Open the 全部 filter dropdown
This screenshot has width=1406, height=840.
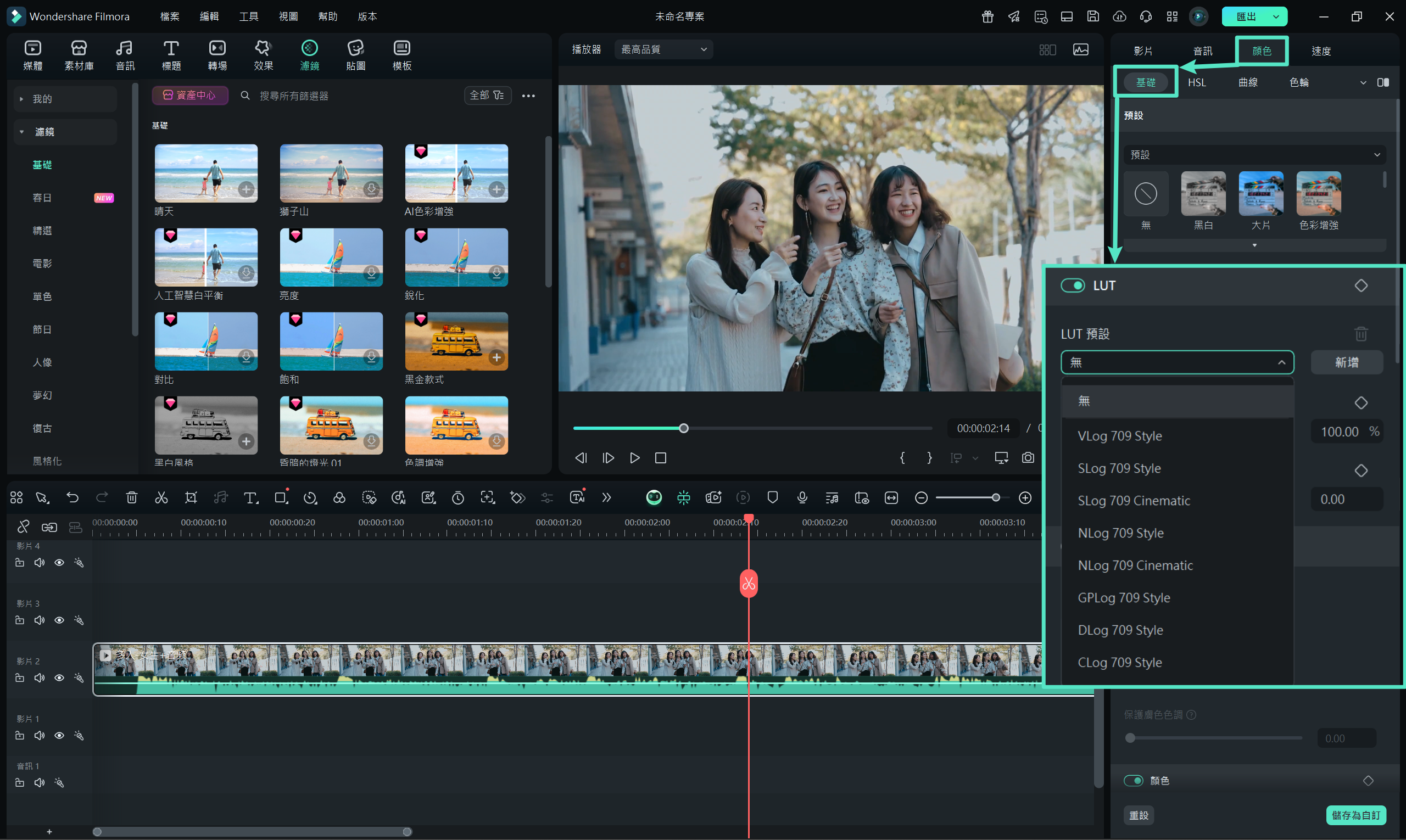[487, 95]
